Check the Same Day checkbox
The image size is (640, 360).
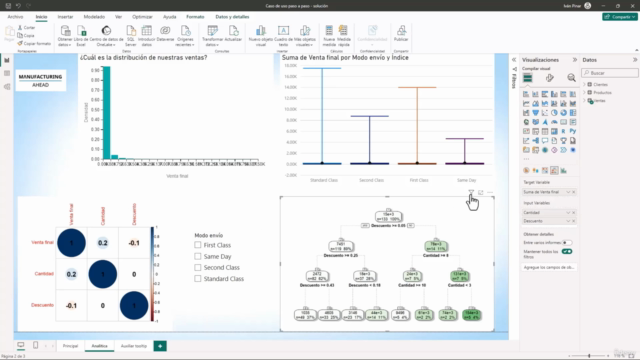coord(198,256)
